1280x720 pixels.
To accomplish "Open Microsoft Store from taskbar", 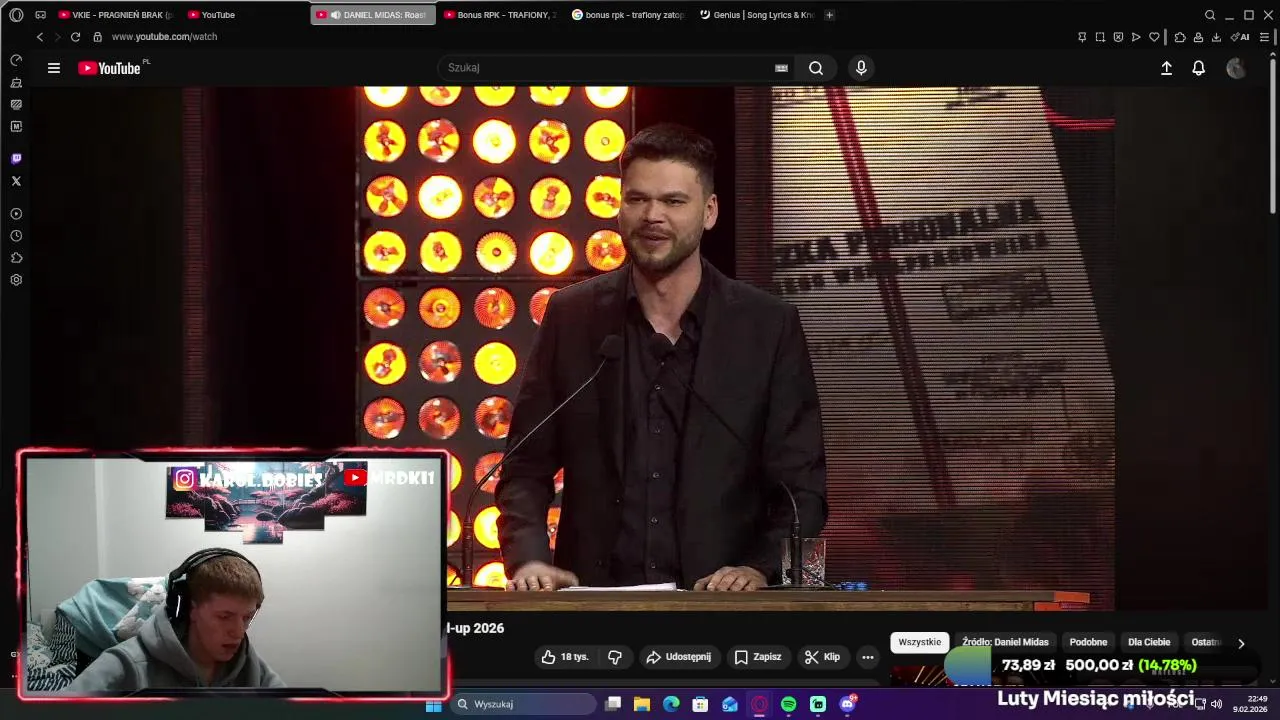I will click(x=701, y=705).
